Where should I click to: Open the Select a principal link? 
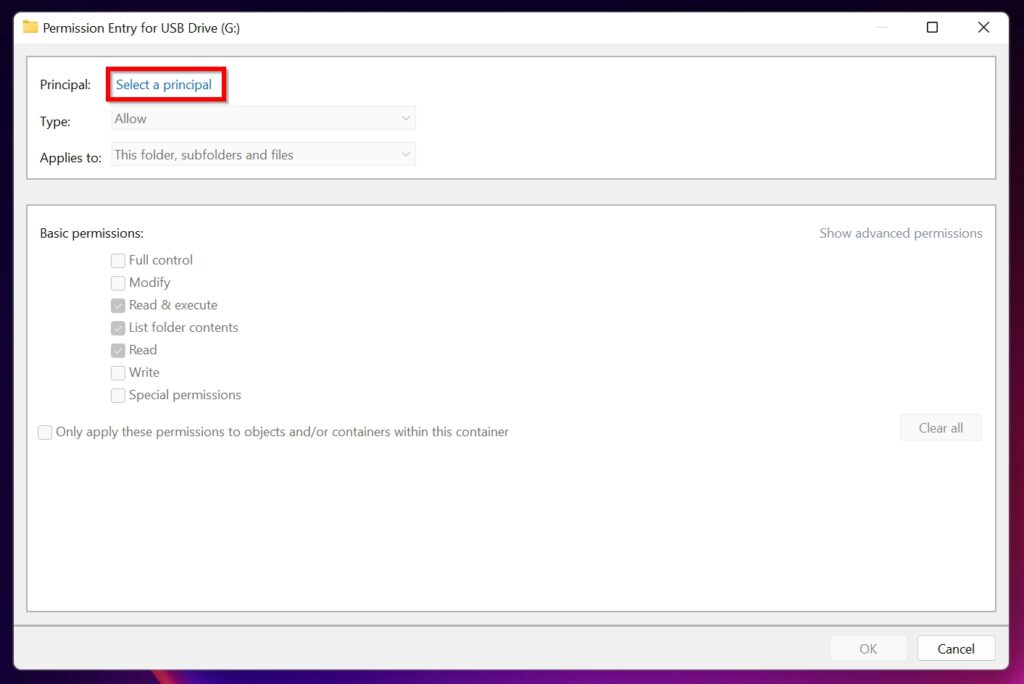point(165,85)
